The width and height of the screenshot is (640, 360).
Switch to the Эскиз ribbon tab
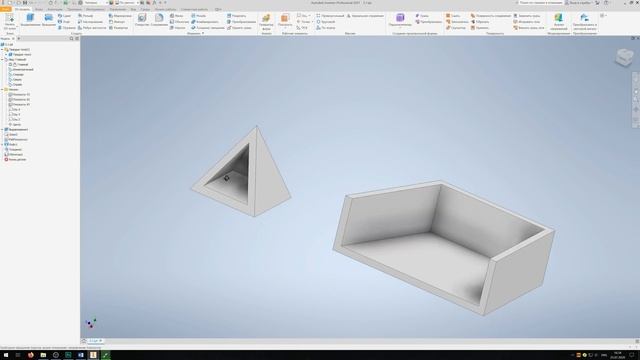[39, 9]
